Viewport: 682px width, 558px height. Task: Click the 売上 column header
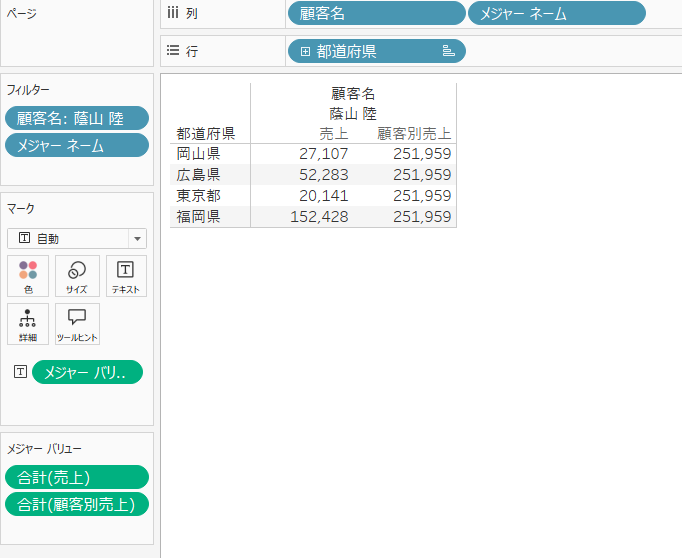tap(333, 133)
